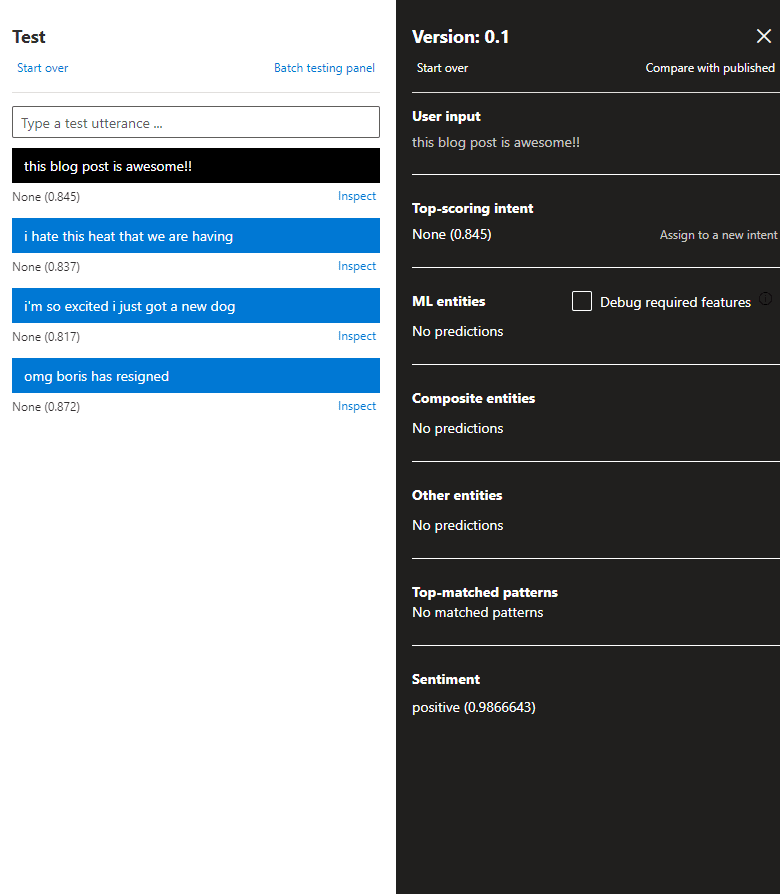
Task: Inspect the 'i'm so excited' result
Action: tap(357, 336)
